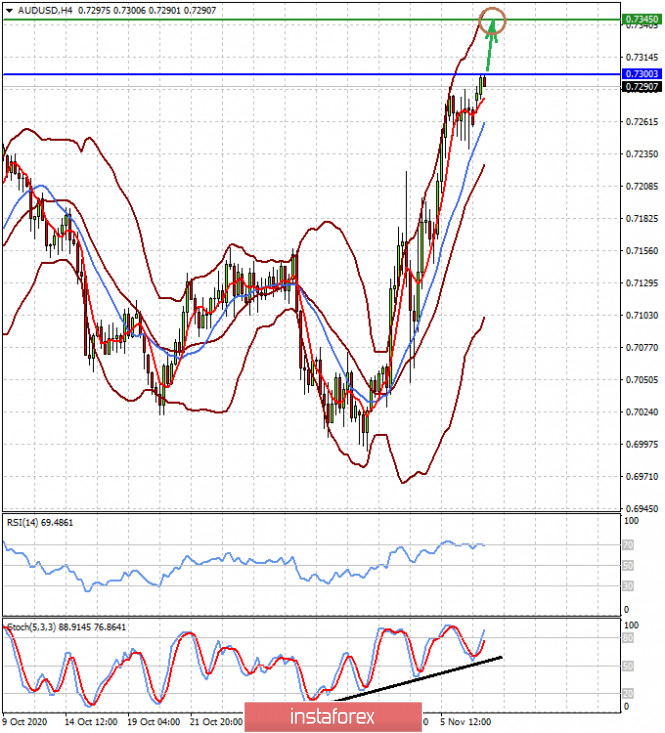Click the 19 Oct 04:00 time label
The width and height of the screenshot is (665, 733).
pyautogui.click(x=154, y=722)
